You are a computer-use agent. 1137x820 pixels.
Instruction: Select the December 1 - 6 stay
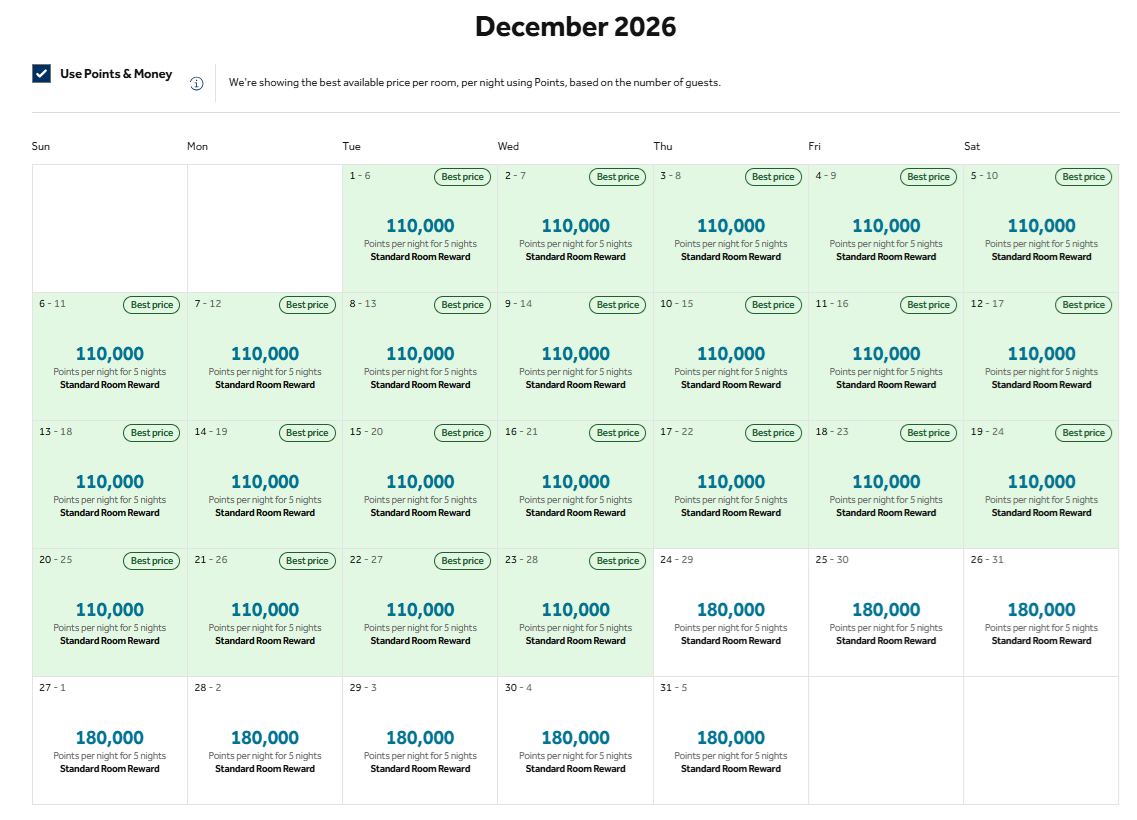pos(420,229)
